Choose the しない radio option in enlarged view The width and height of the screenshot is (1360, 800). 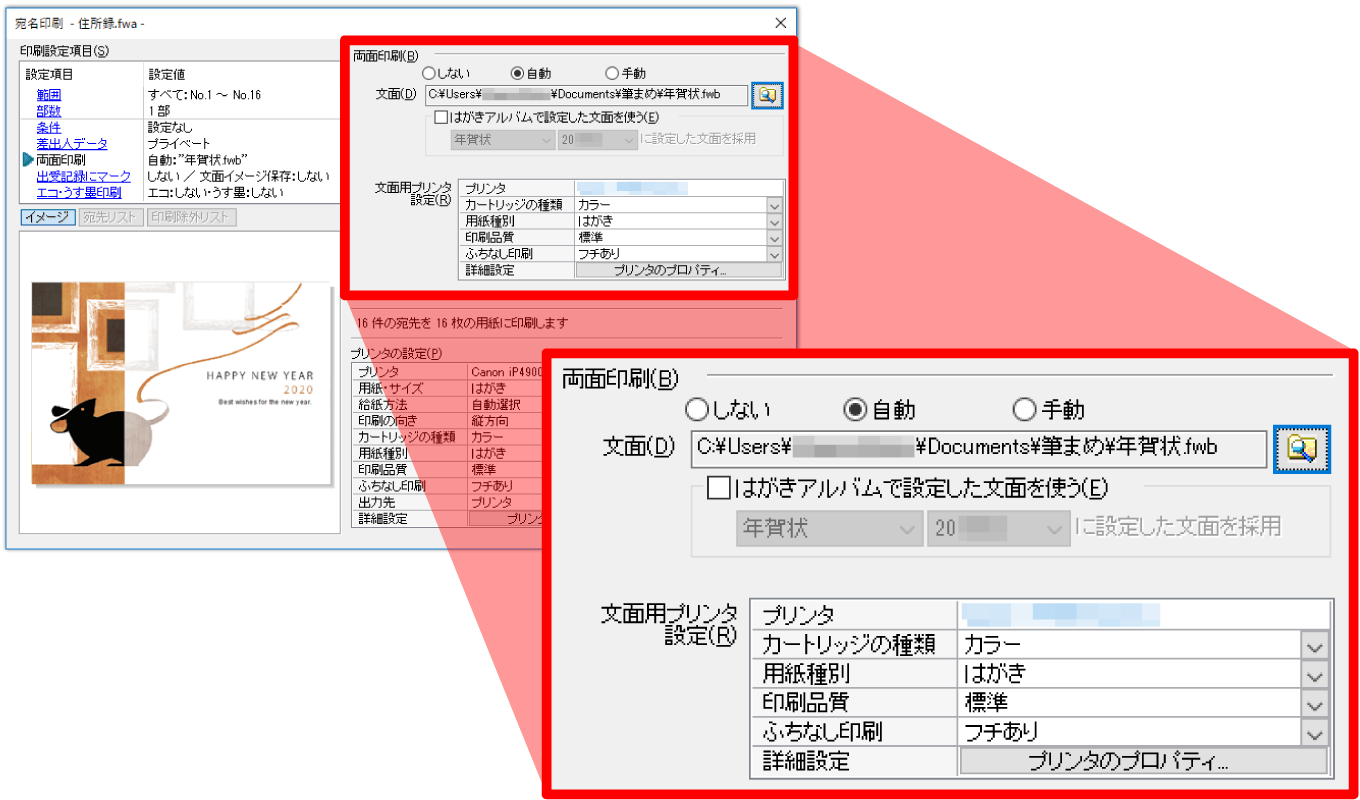pyautogui.click(x=696, y=410)
